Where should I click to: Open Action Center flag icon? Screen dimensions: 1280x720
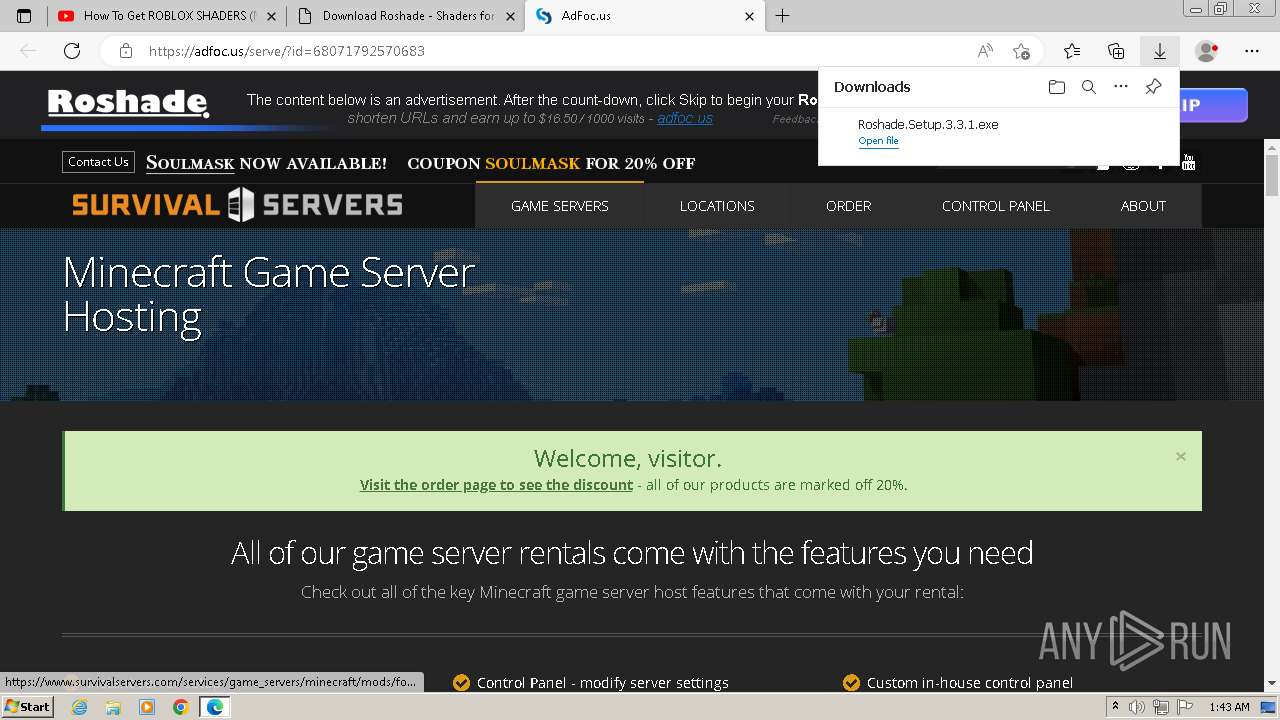click(x=1186, y=707)
